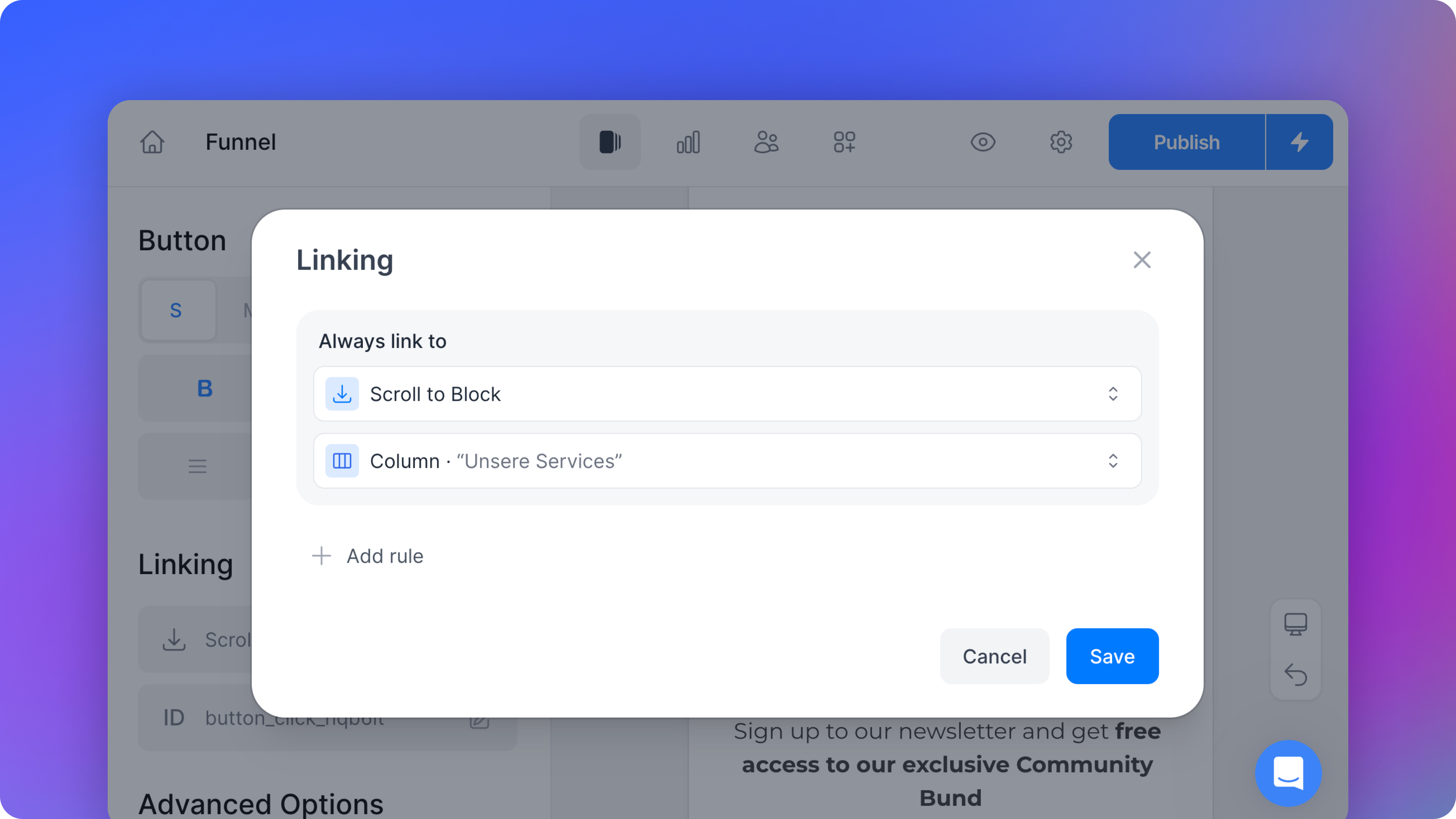The image size is (1456, 819).
Task: Open preview with the eye icon
Action: click(x=983, y=142)
